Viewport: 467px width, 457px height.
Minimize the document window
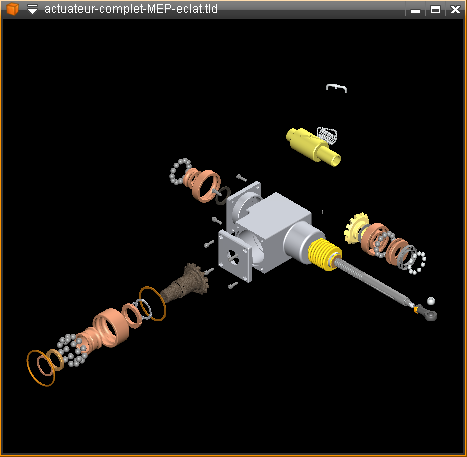point(415,10)
